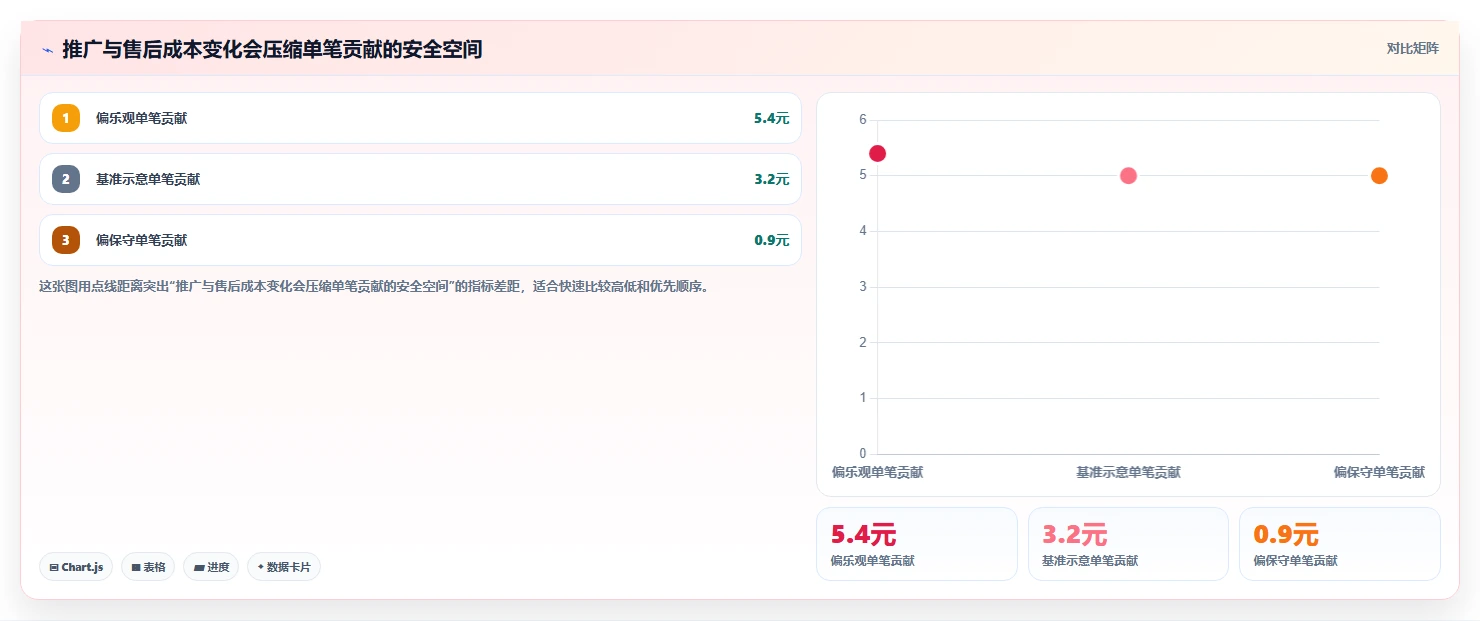Screen dimensions: 1480x621
Task: Click the 数据卡片 tag
Action: pos(284,567)
